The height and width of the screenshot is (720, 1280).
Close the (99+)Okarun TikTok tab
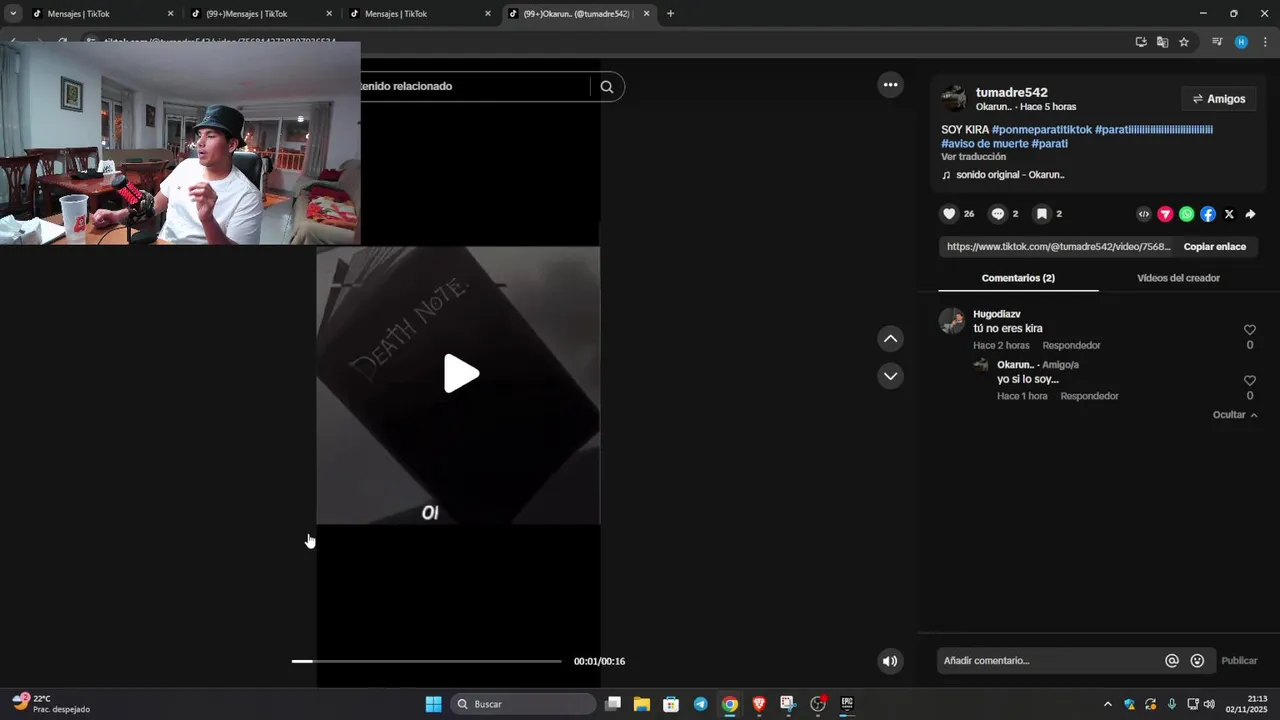(647, 14)
